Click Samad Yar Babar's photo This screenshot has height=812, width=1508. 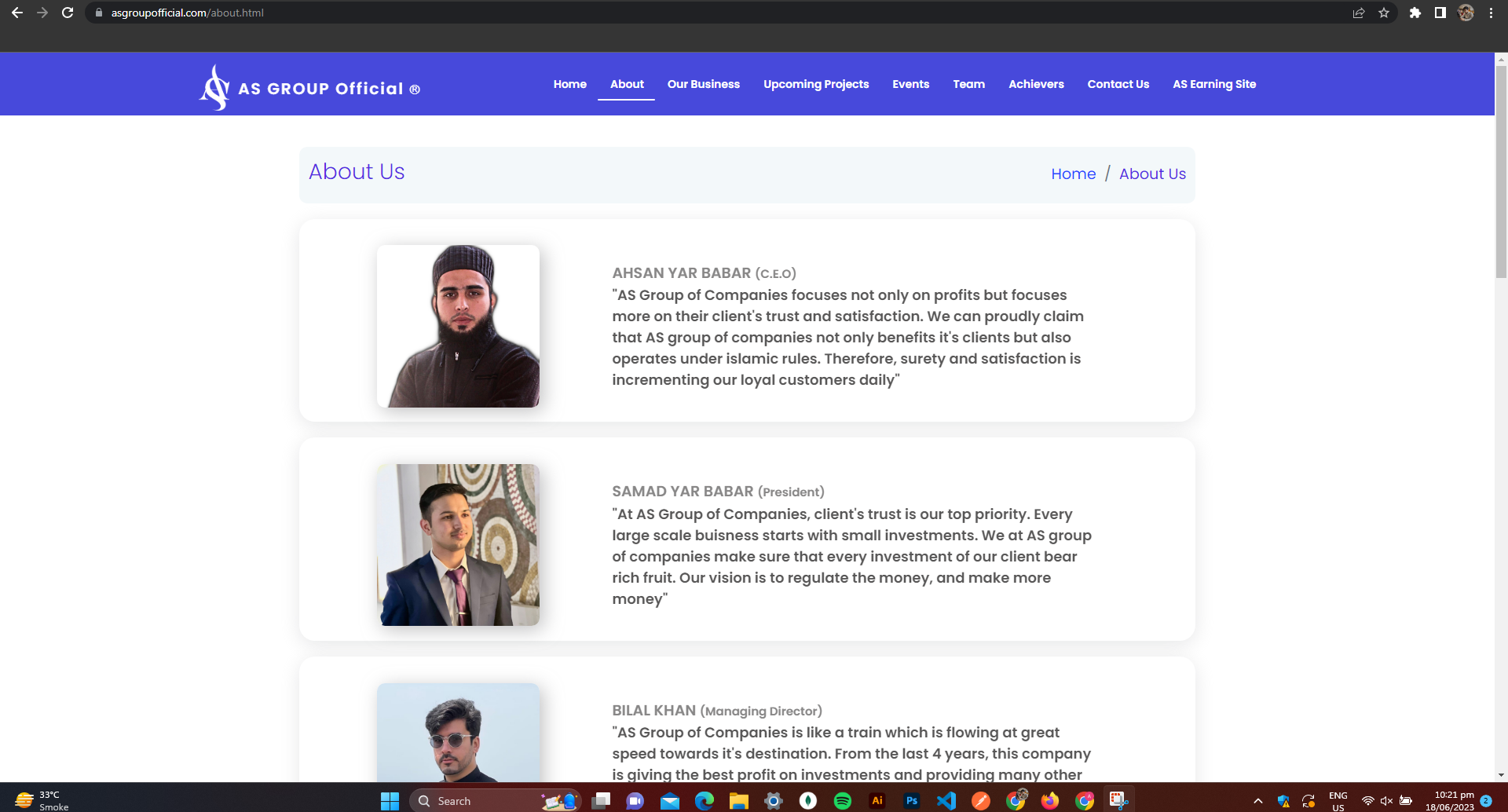pyautogui.click(x=458, y=545)
